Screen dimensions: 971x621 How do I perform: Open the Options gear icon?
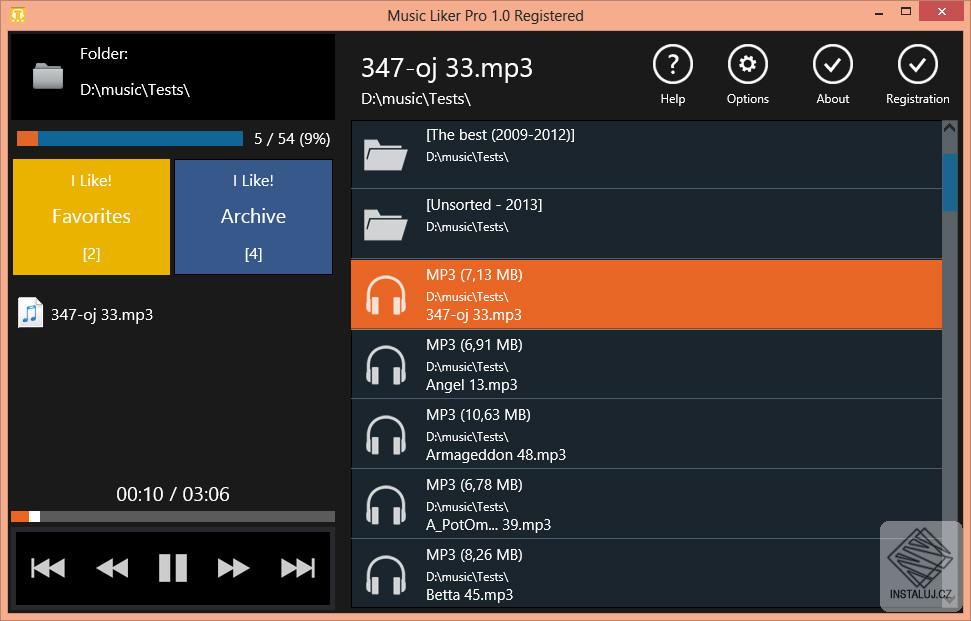tap(747, 66)
